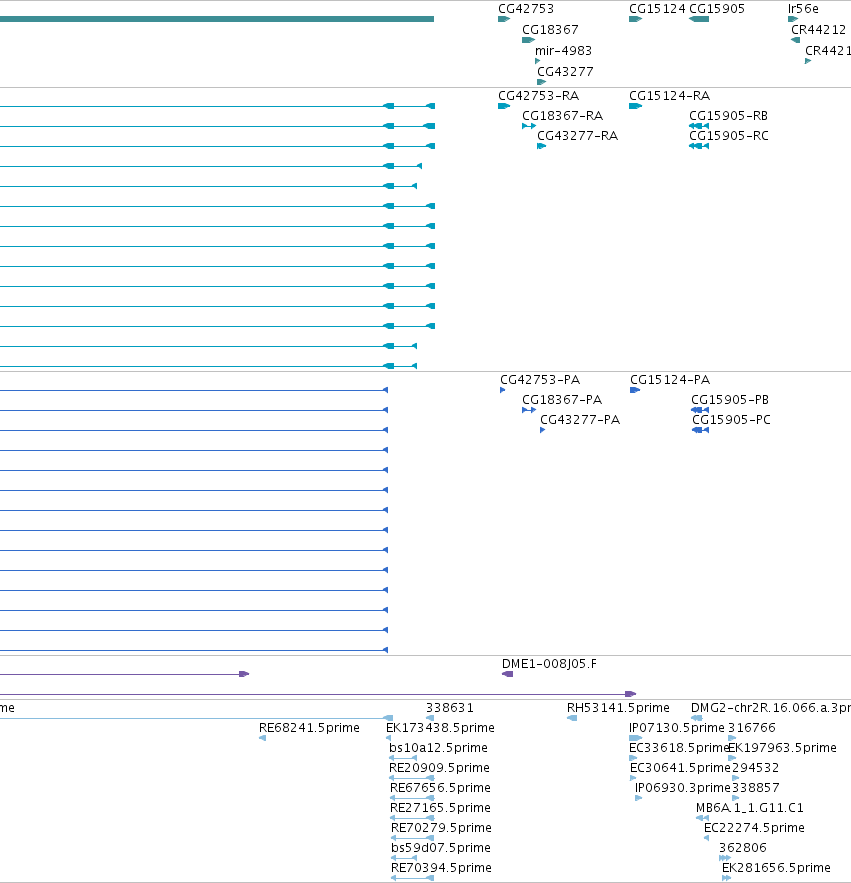Click transcript CG15905-RC
Screen dimensions: 851x883
pos(729,136)
